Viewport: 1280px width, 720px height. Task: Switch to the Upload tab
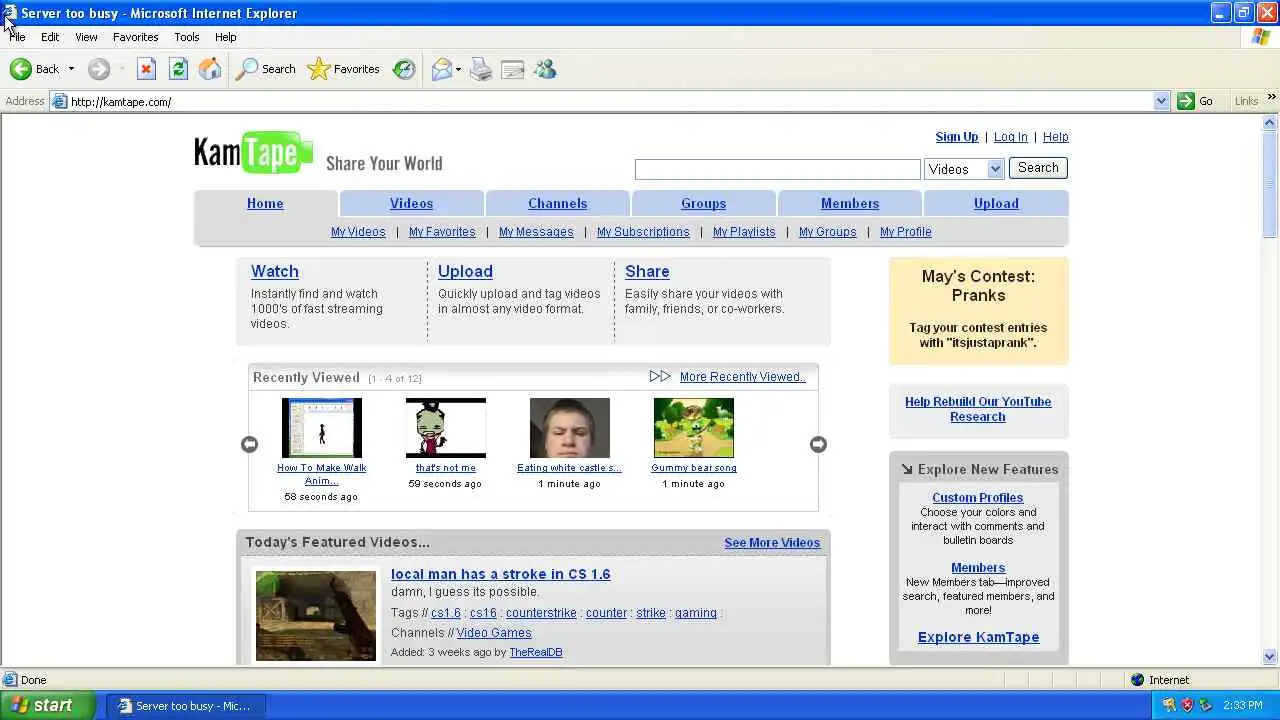pos(996,203)
